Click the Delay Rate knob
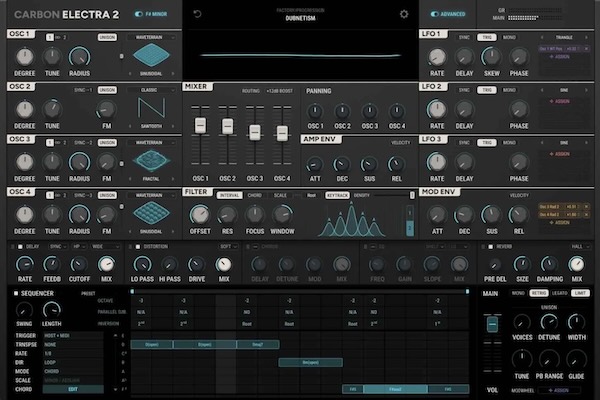The height and width of the screenshot is (400, 600). [24, 264]
